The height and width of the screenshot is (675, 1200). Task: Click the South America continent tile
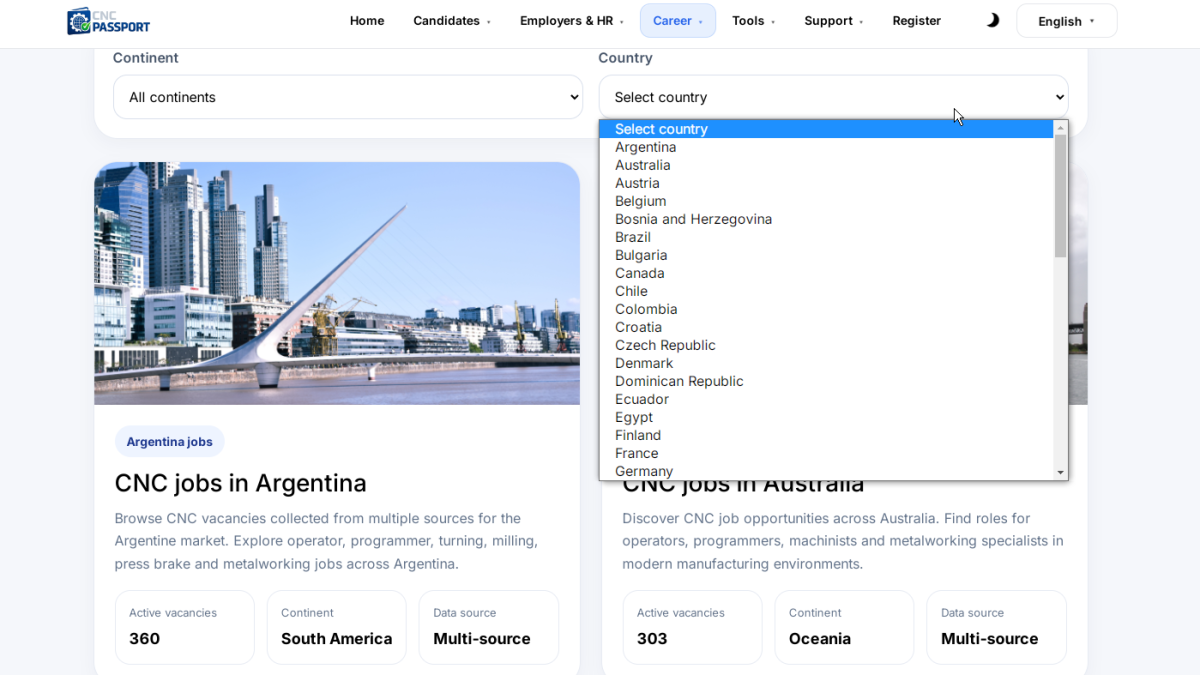[337, 627]
